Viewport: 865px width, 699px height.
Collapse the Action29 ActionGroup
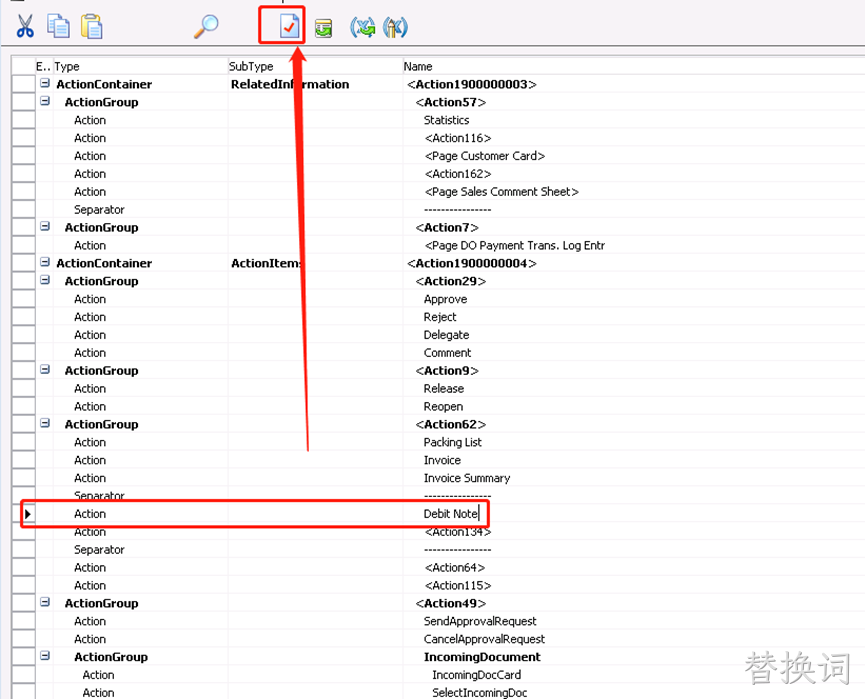45,280
